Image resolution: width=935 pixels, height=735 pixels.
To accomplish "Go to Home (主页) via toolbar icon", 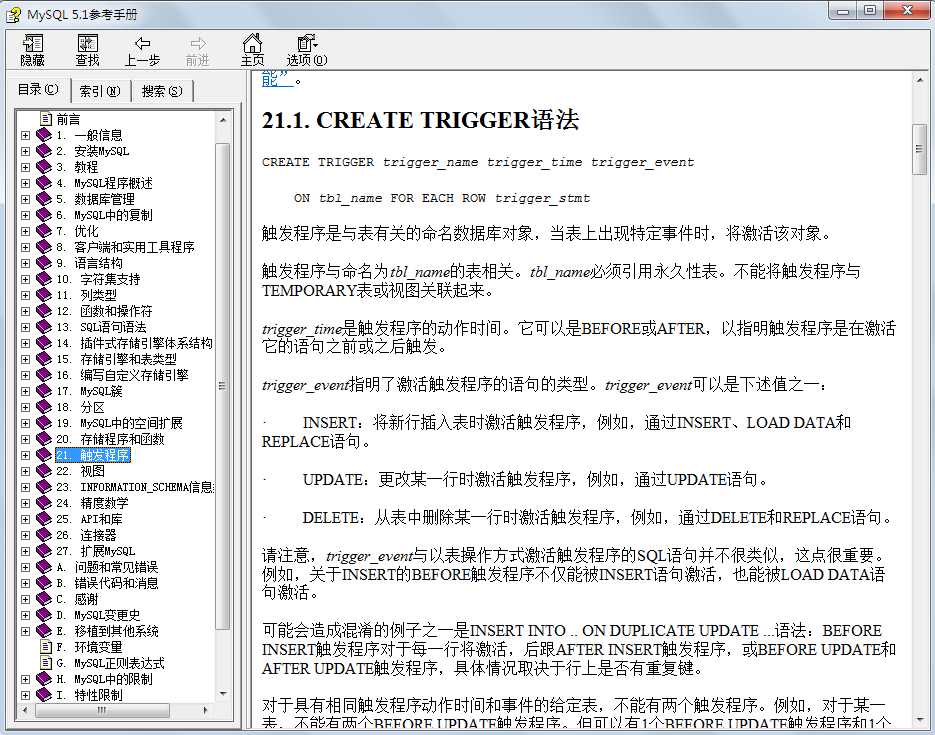I will (252, 49).
